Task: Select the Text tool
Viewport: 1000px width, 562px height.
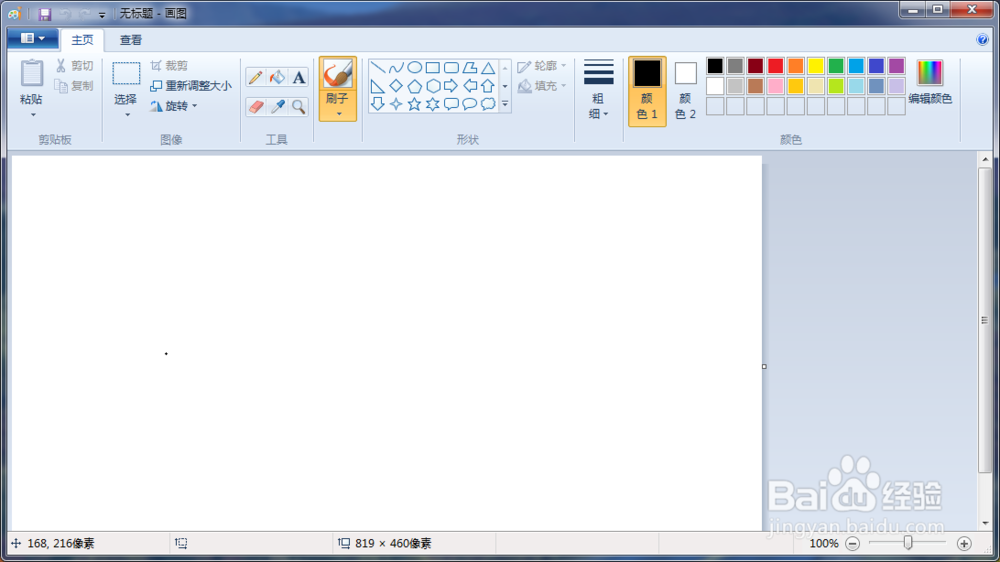Action: click(298, 77)
